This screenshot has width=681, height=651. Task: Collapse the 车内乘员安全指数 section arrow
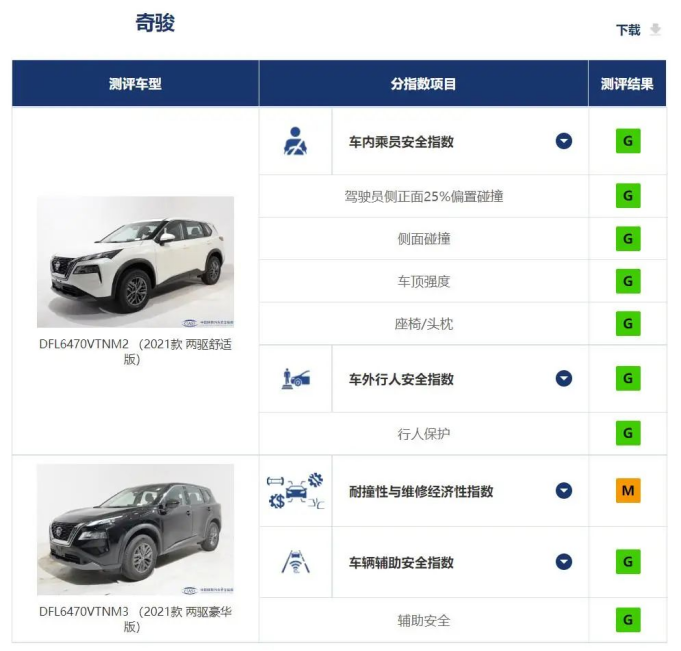point(564,141)
